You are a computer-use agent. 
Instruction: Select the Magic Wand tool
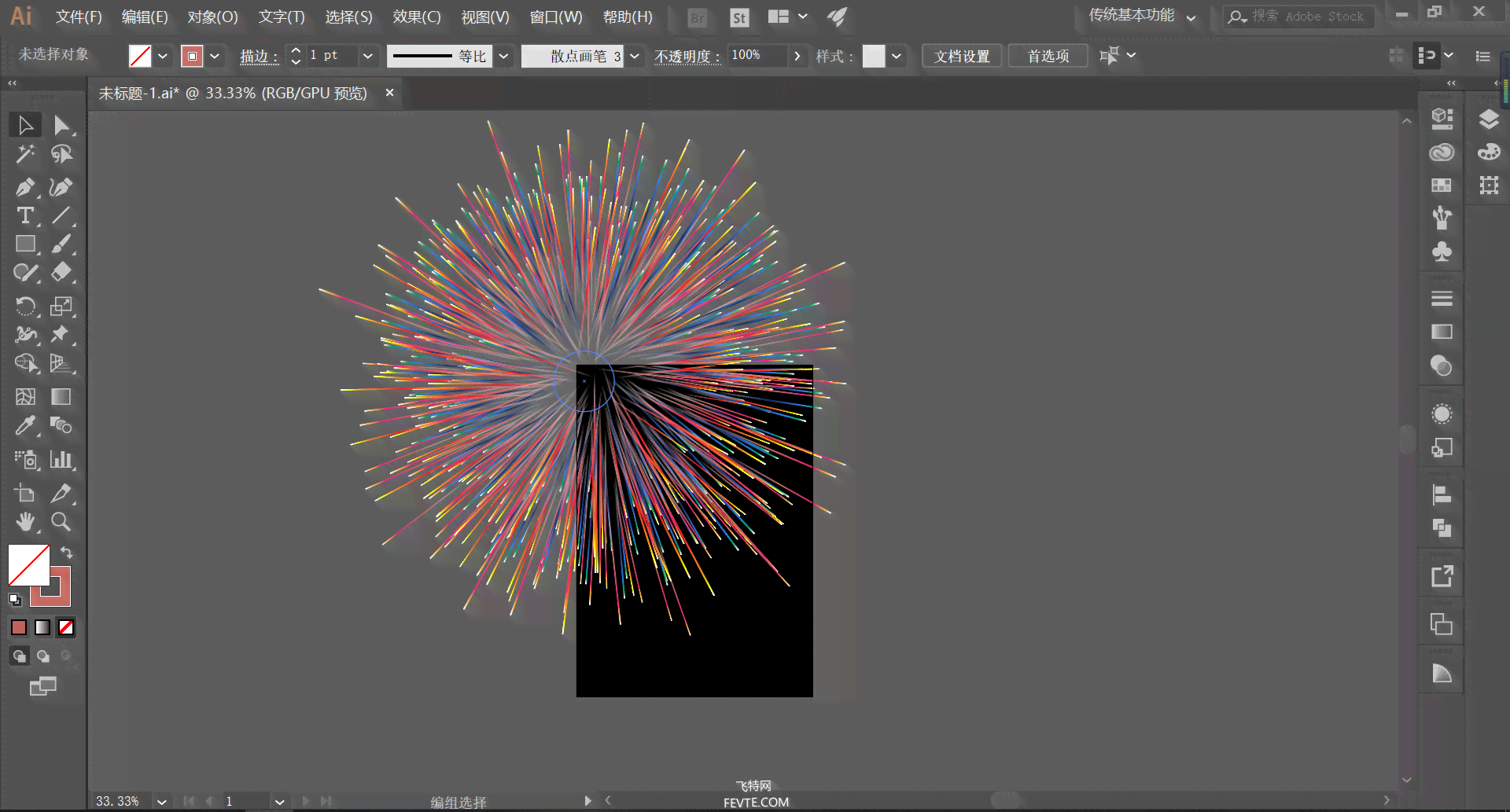pyautogui.click(x=25, y=154)
